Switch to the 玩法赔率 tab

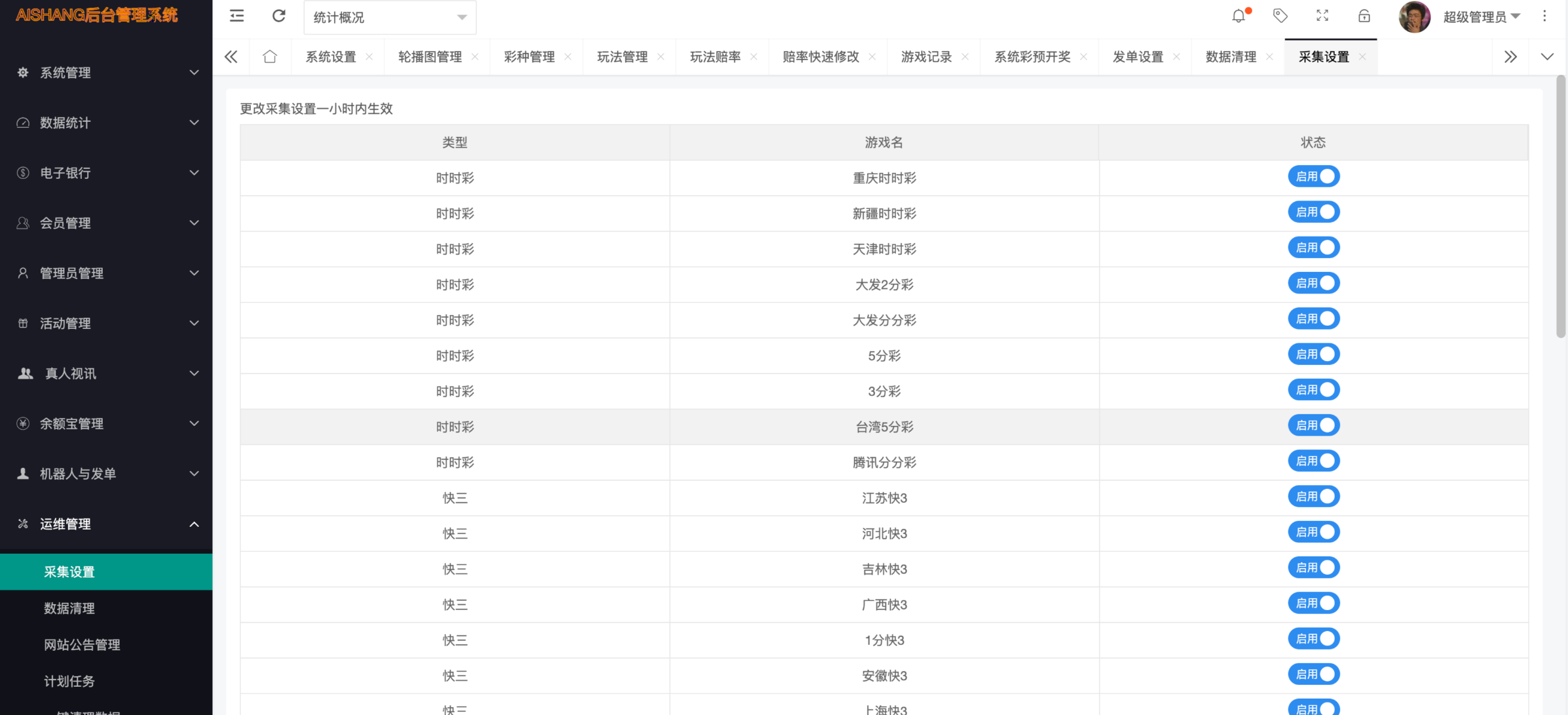click(715, 57)
